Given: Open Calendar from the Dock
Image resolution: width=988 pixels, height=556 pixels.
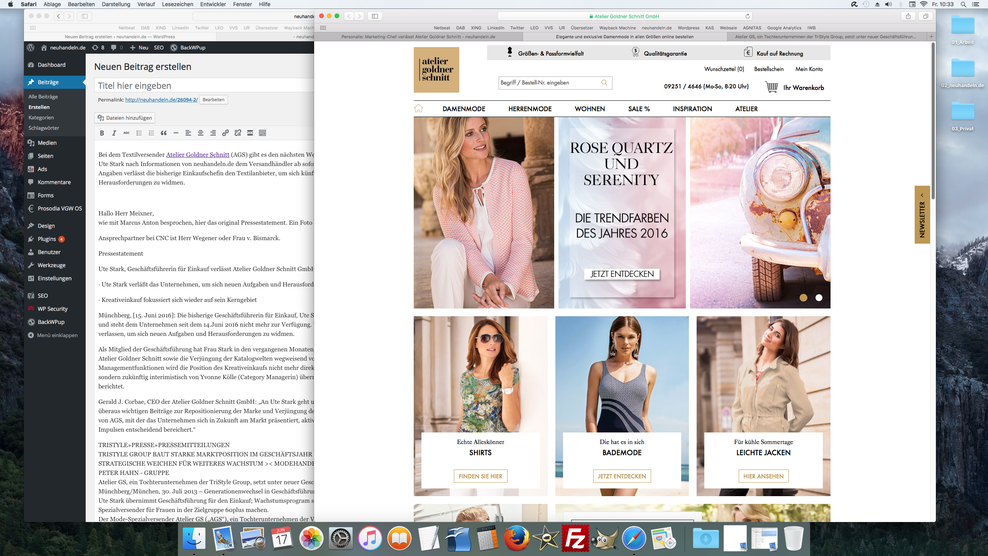Looking at the screenshot, I should click(282, 538).
